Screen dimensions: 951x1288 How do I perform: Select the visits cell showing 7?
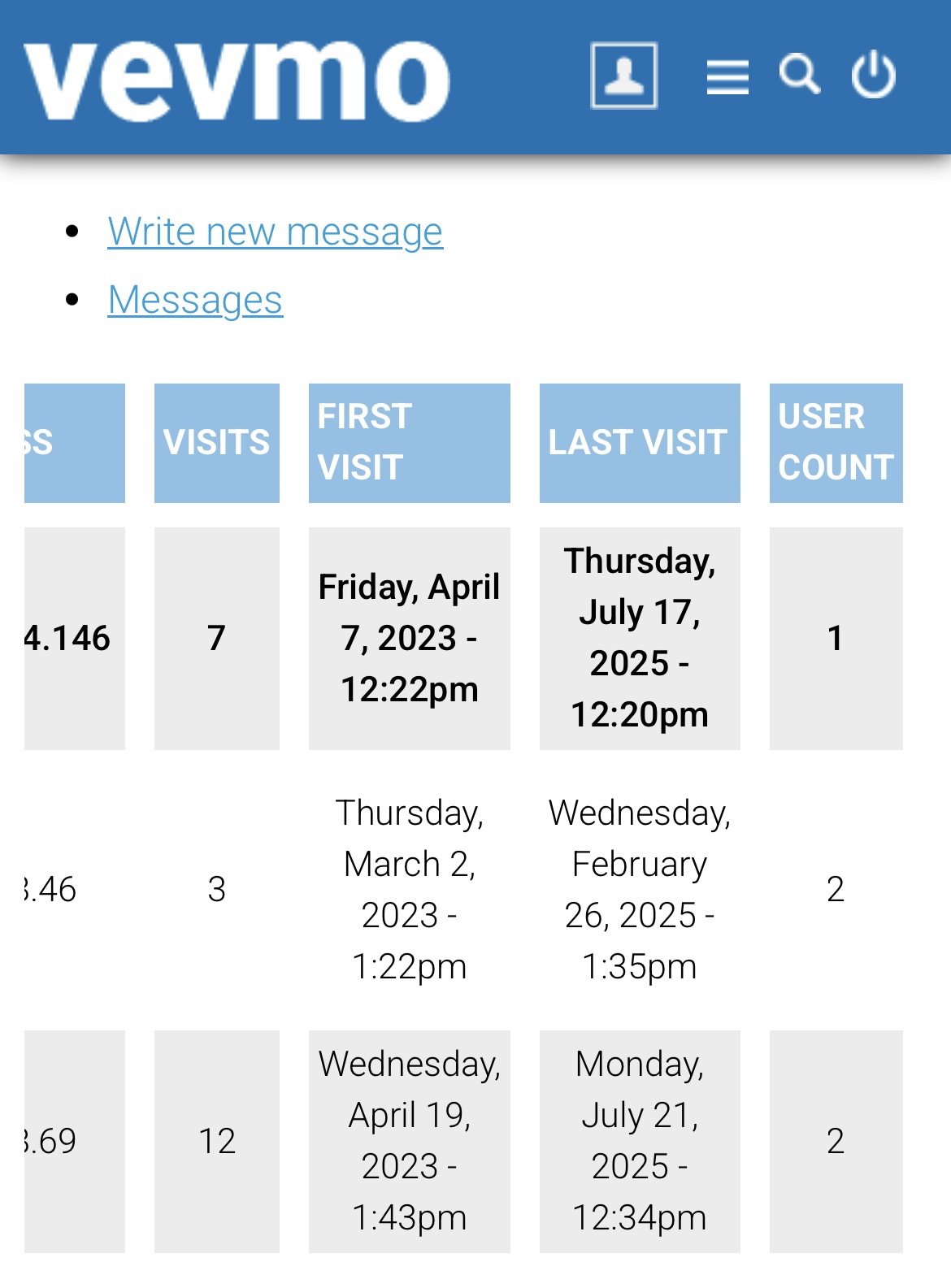click(217, 639)
